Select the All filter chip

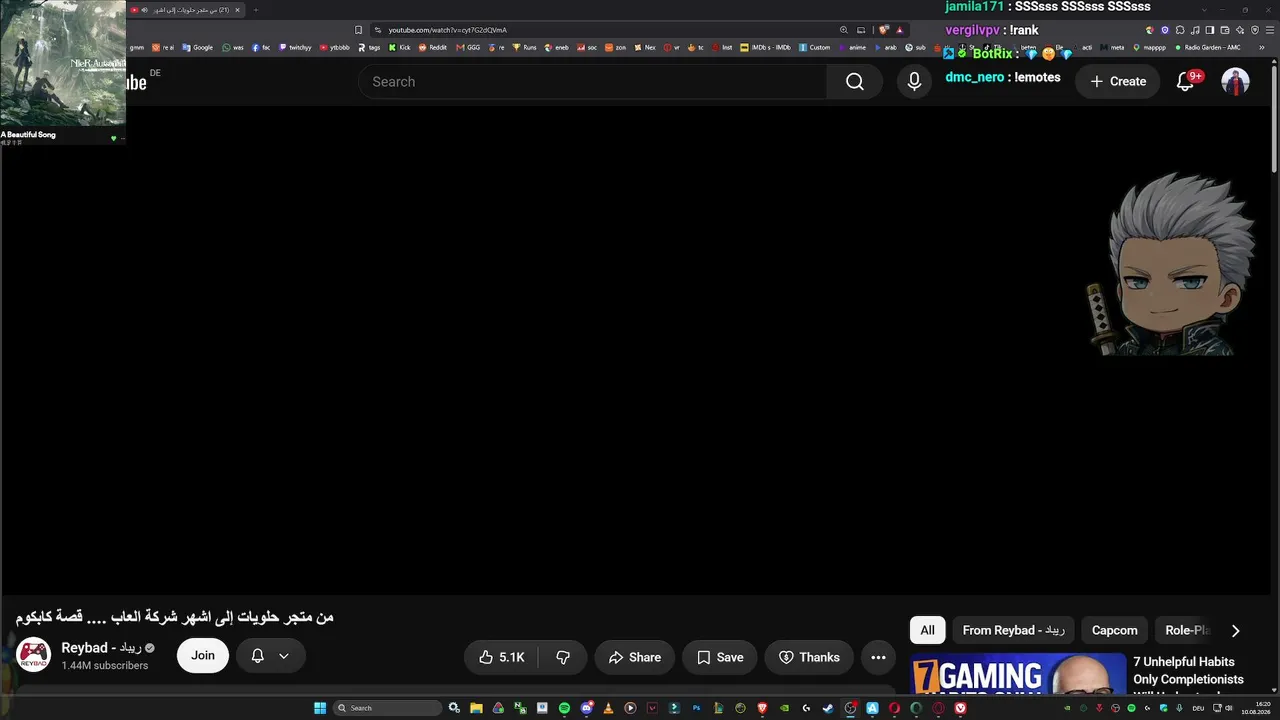(927, 630)
